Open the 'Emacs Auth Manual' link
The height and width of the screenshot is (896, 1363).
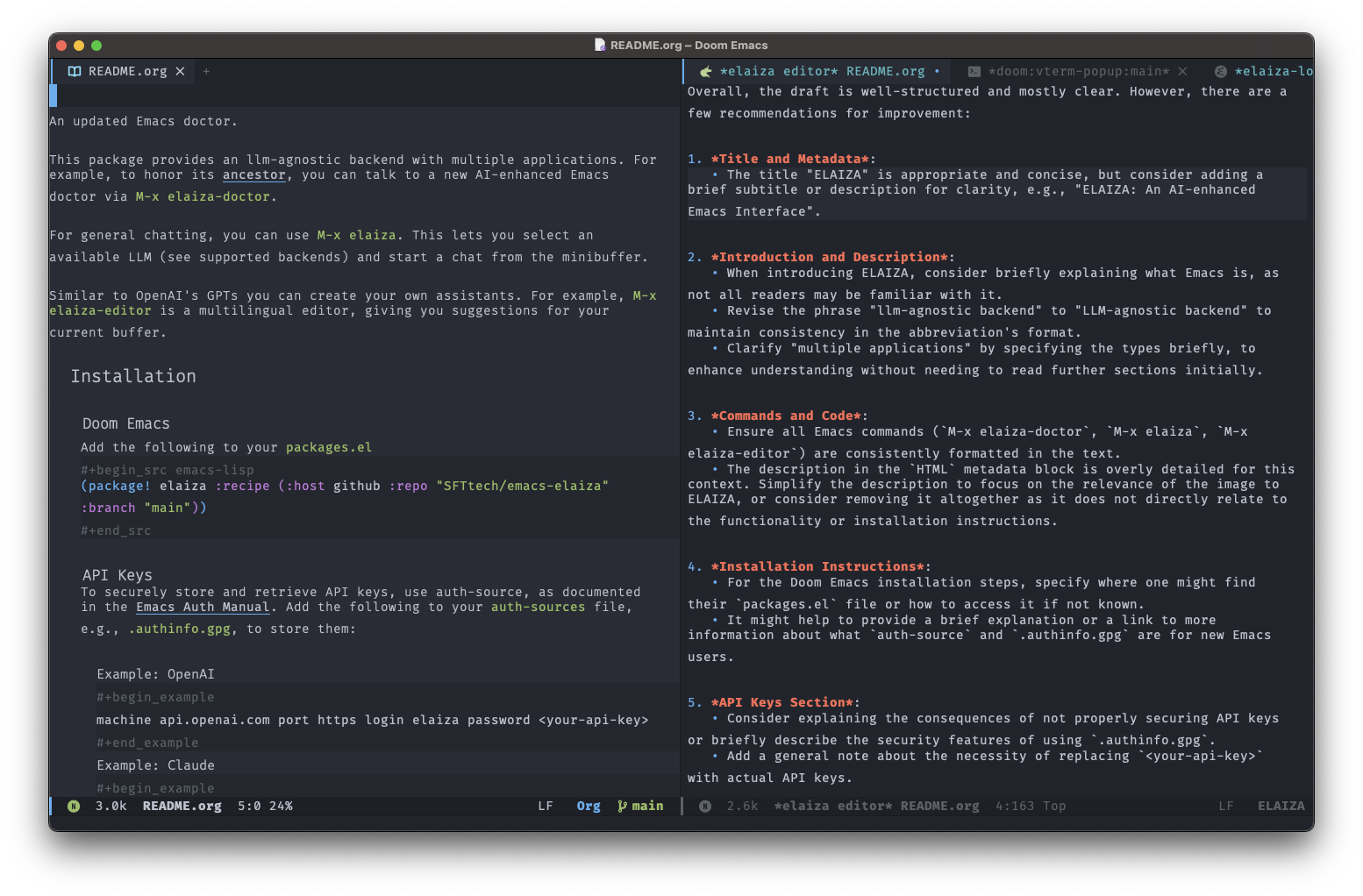(x=203, y=607)
